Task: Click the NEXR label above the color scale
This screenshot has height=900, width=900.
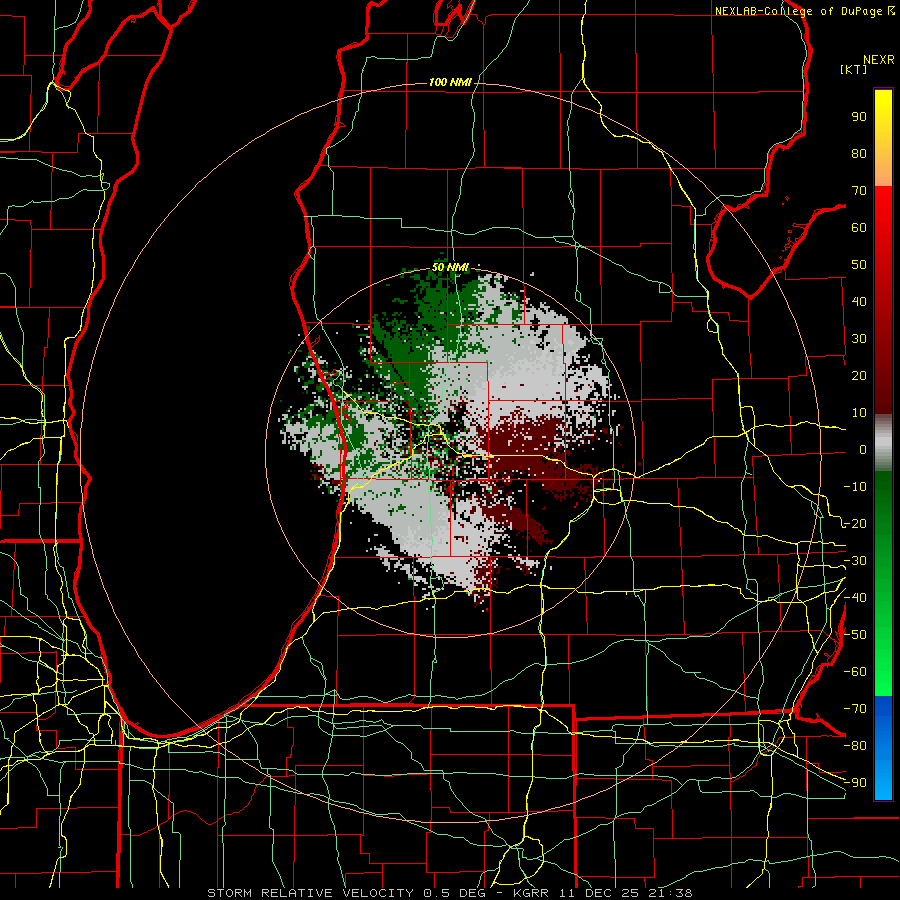Action: 879,60
